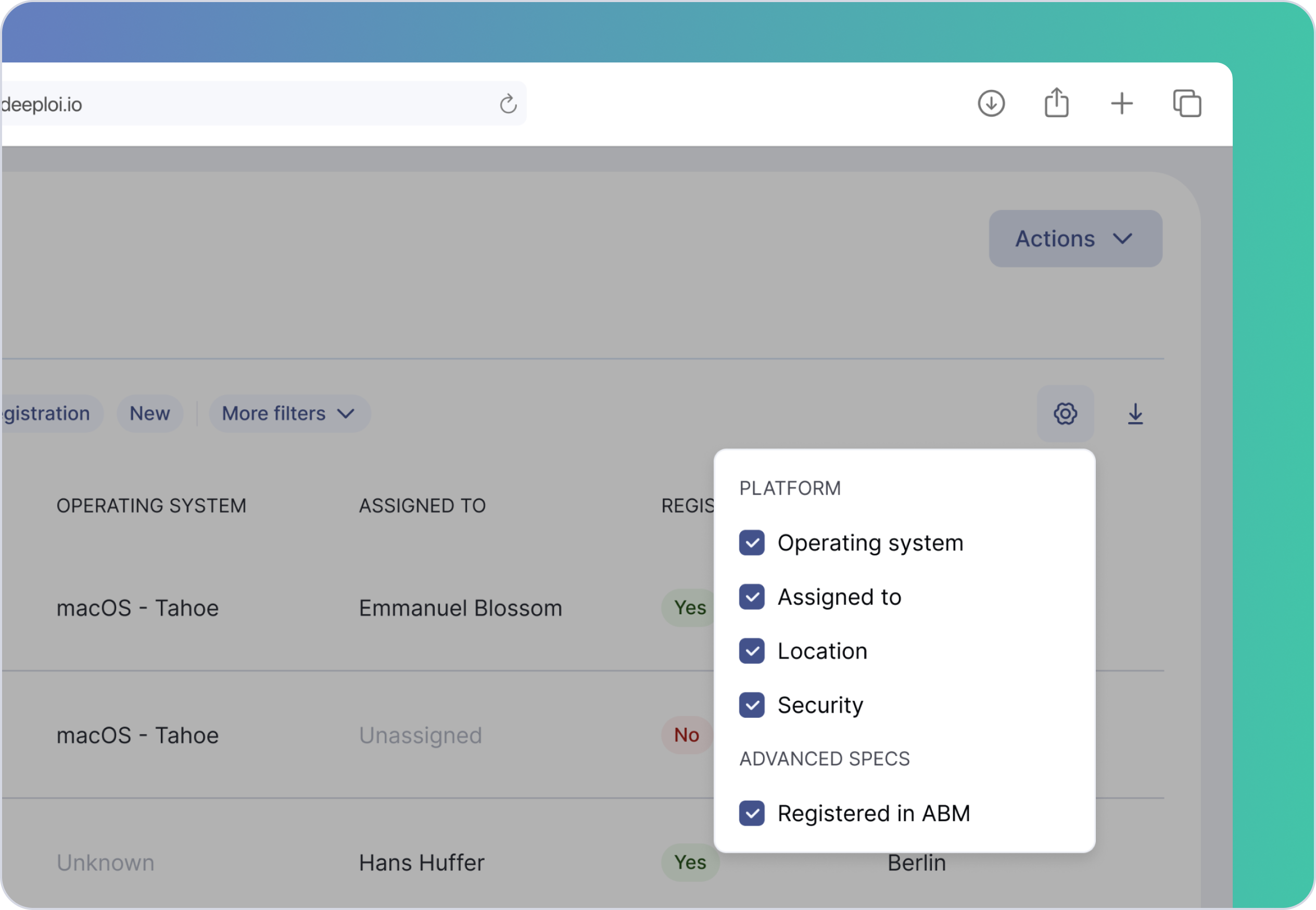Uncheck the Operating system column checkbox
The image size is (1316, 910).
pyautogui.click(x=752, y=543)
